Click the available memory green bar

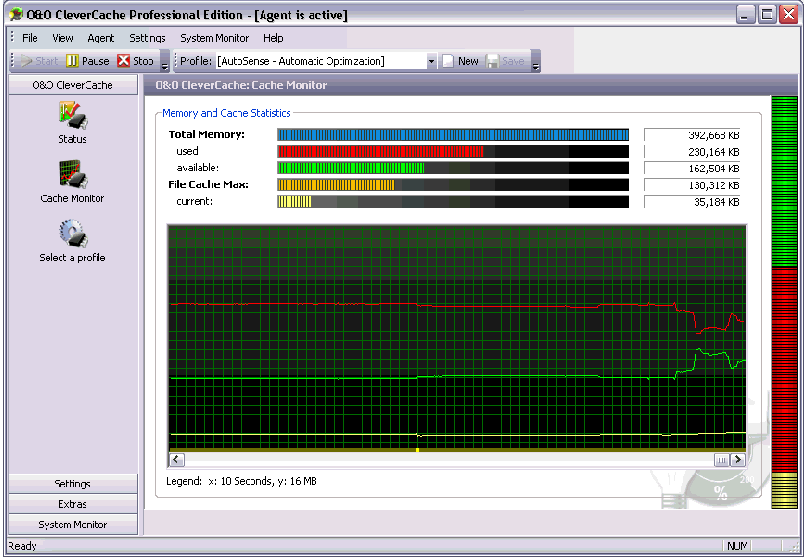(351, 168)
